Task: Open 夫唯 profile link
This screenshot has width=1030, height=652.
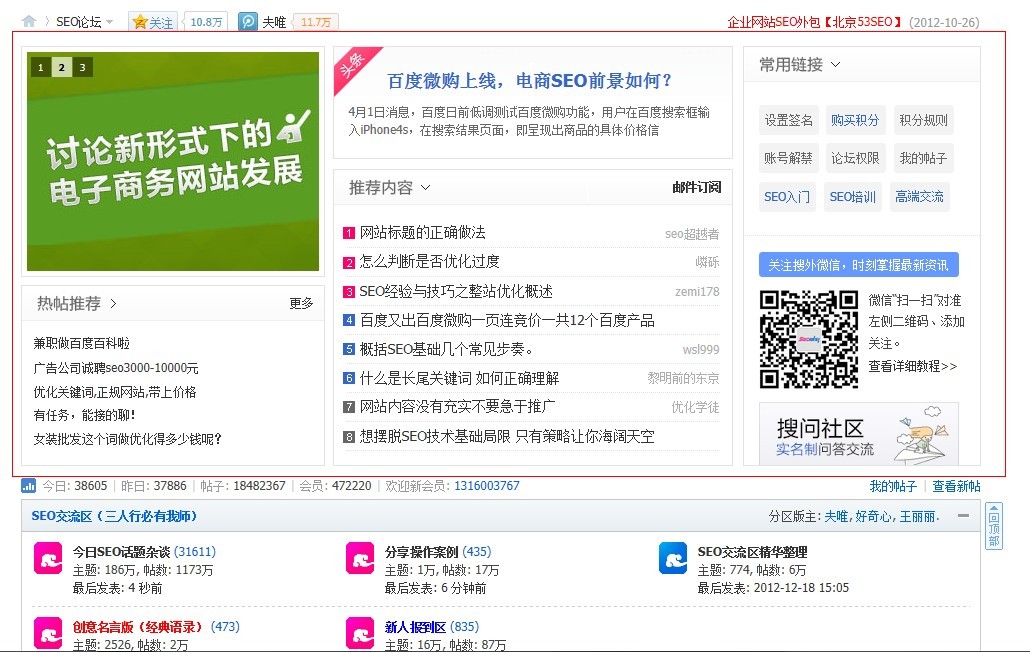Action: click(274, 22)
